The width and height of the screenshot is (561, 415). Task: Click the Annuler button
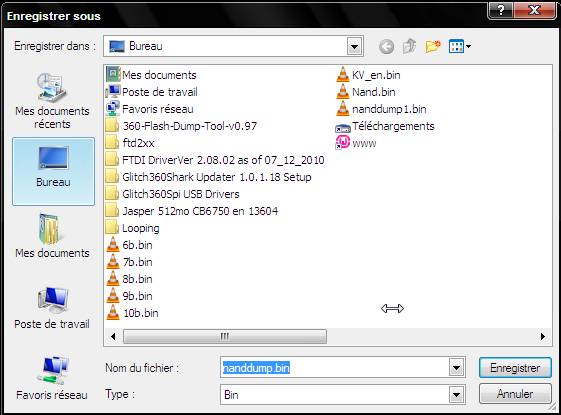(515, 394)
